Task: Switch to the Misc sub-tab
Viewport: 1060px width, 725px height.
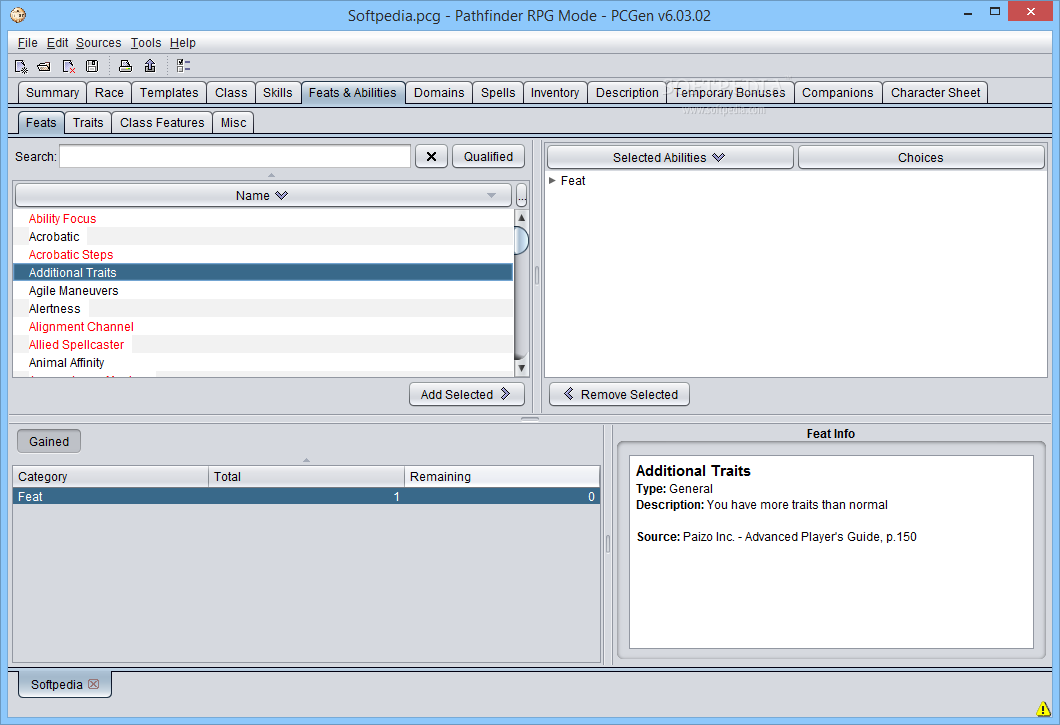Action: (x=233, y=122)
